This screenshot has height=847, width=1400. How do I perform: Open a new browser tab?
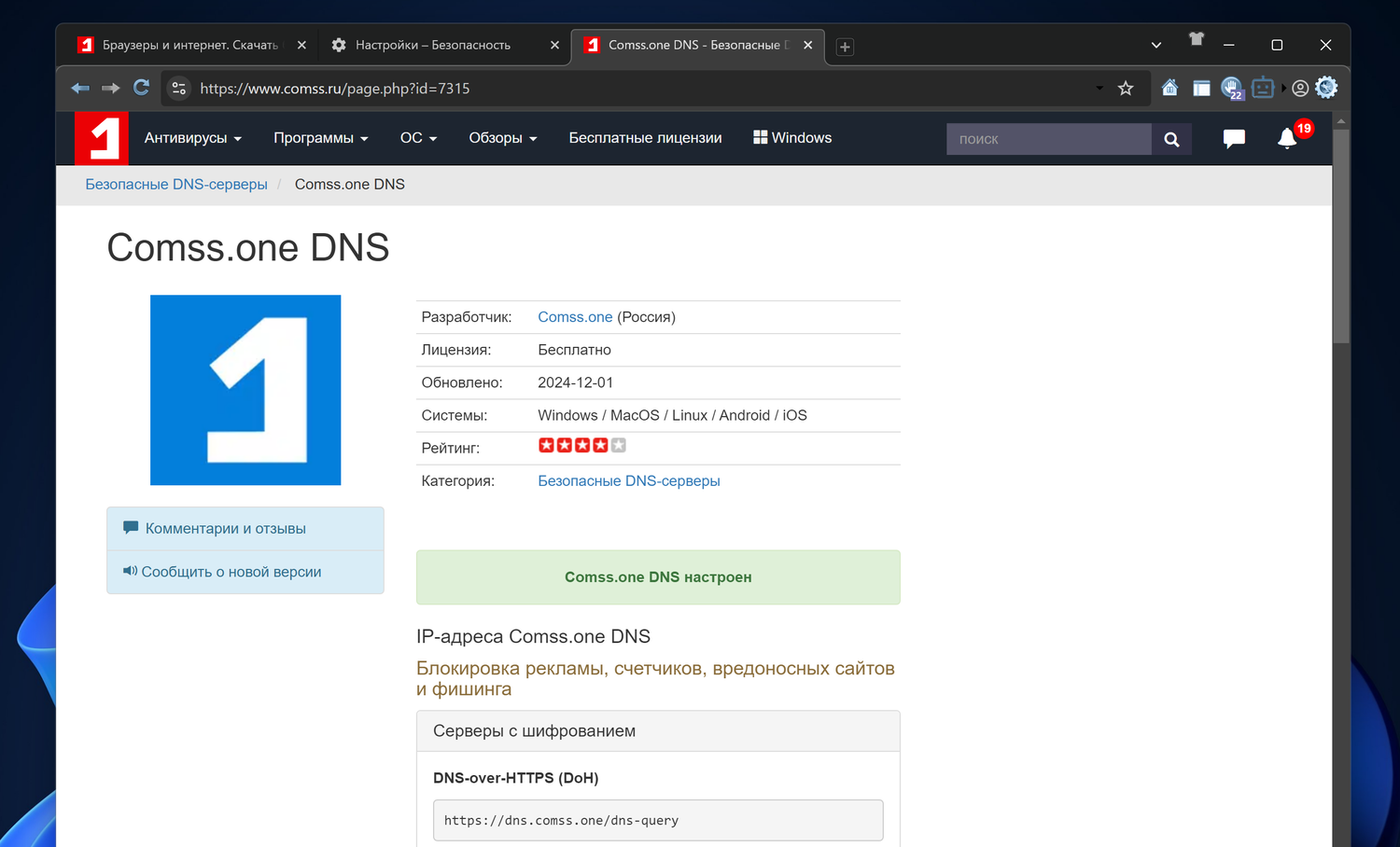845,47
